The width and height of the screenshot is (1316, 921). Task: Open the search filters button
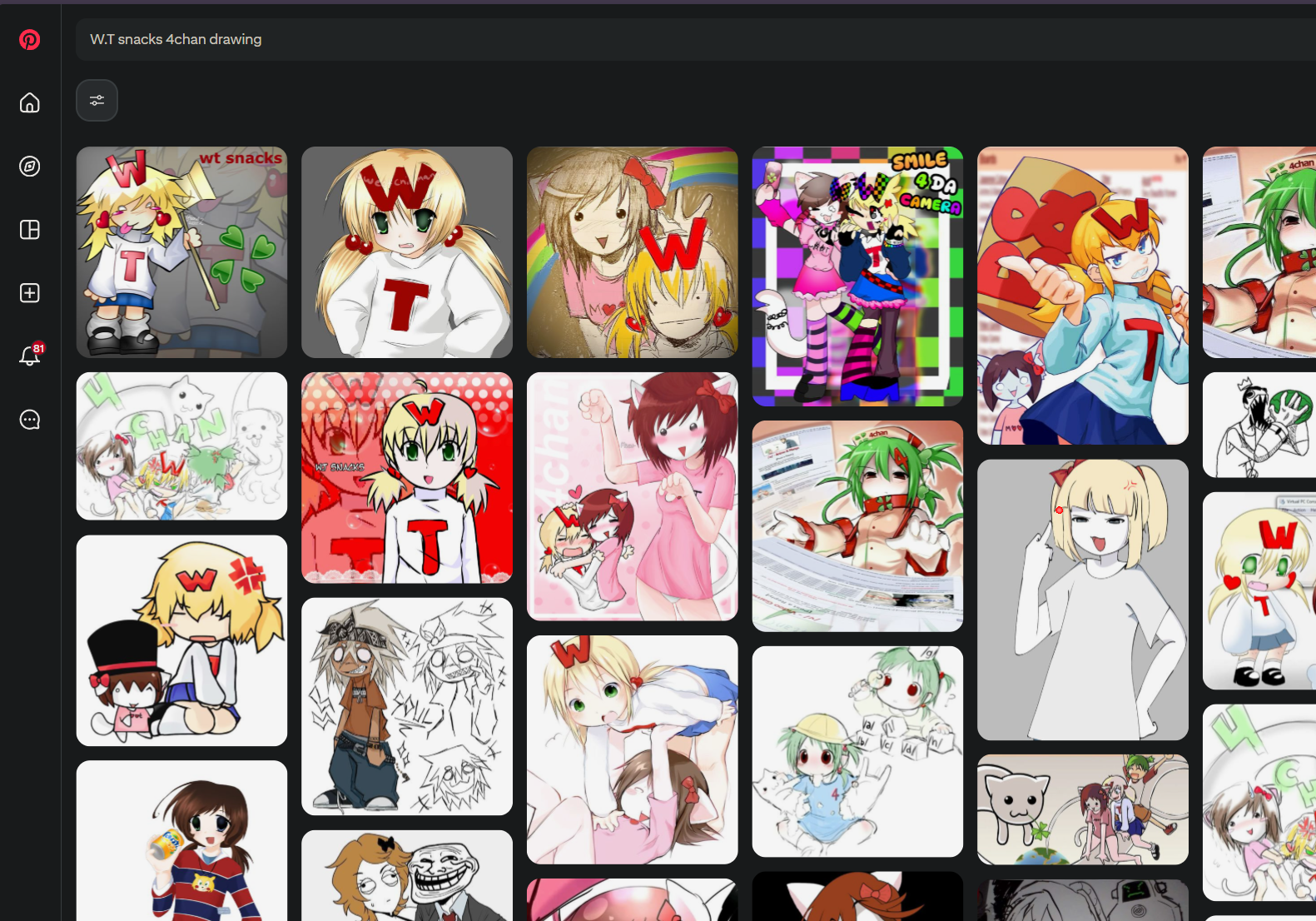(x=97, y=101)
